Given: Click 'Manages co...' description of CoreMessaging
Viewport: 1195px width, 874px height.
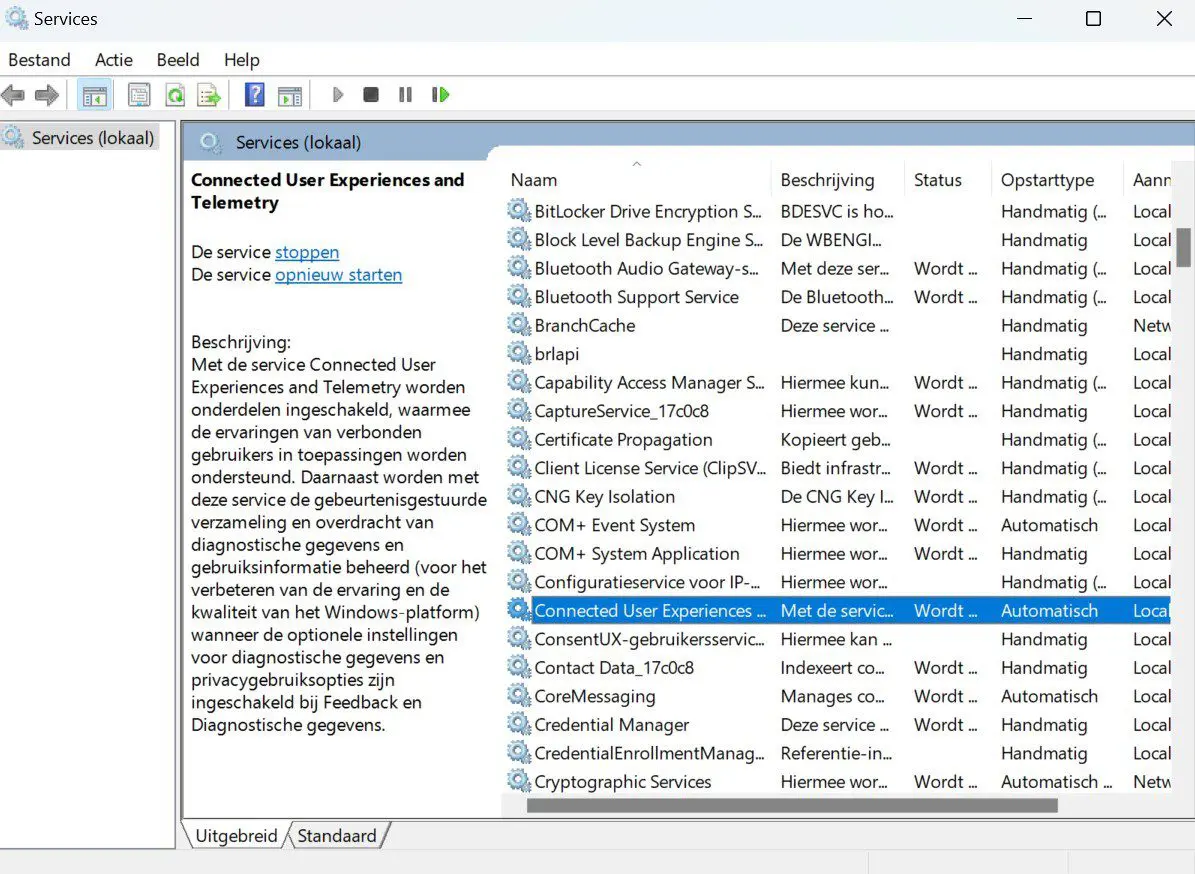Looking at the screenshot, I should click(x=832, y=696).
